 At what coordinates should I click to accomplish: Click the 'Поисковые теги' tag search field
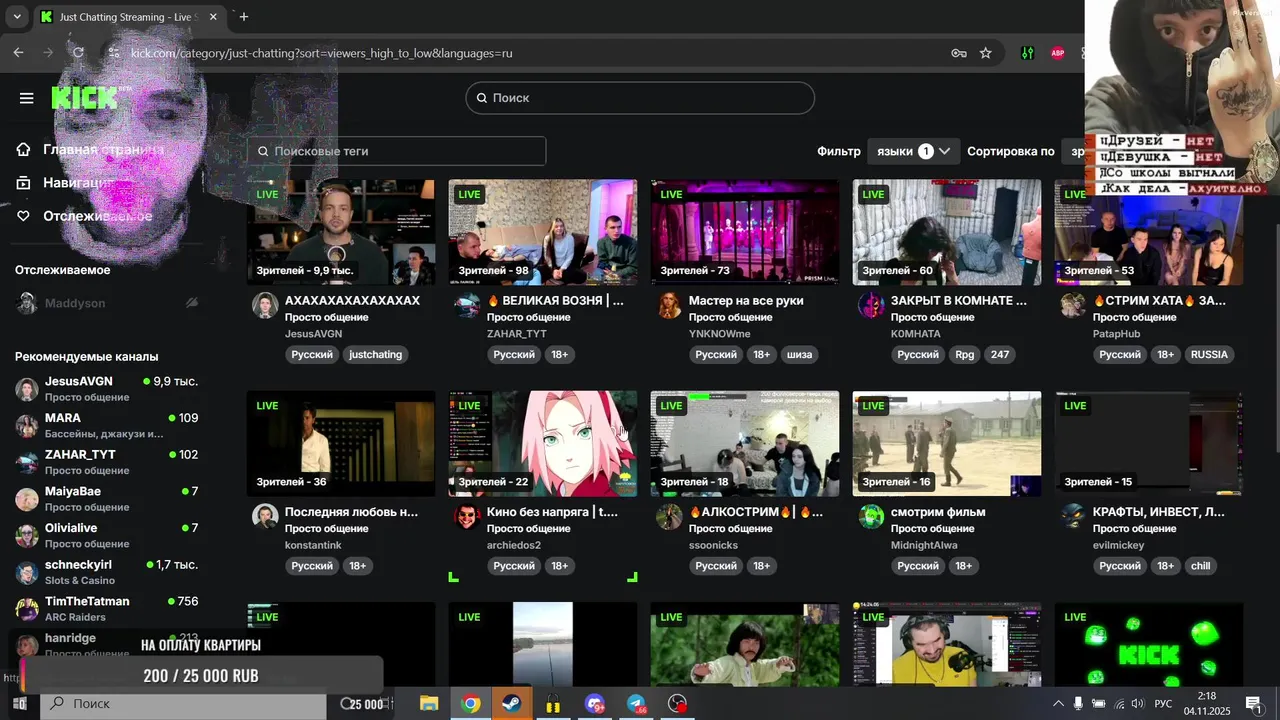397,151
